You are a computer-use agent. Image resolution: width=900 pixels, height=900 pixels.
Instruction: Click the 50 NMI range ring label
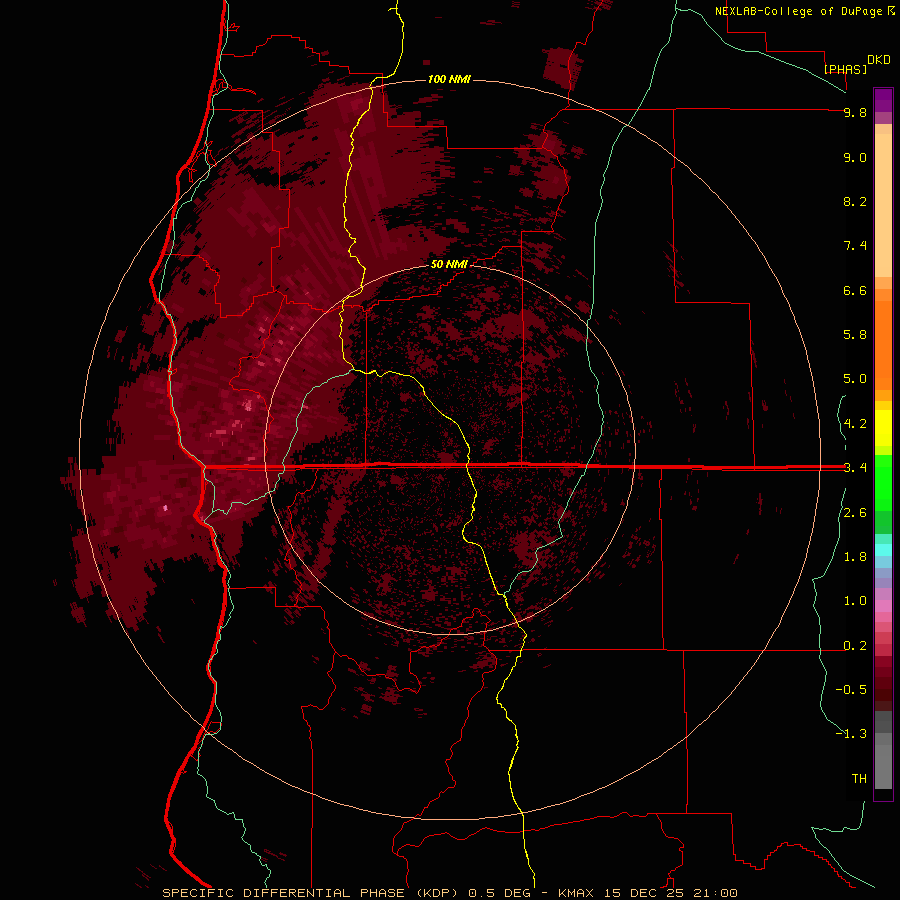(x=449, y=264)
